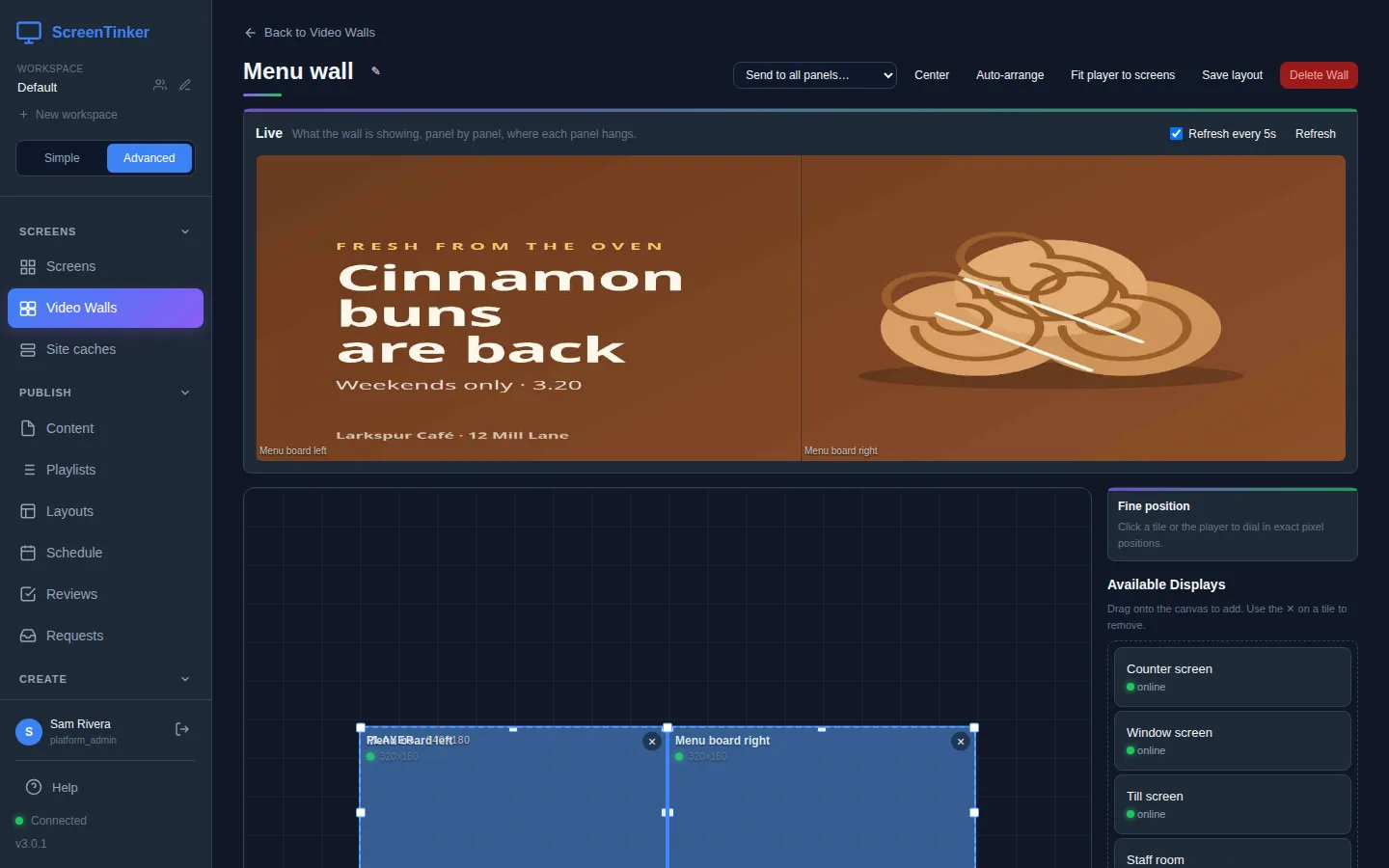Toggle the Refresh every 5s checkbox
The width and height of the screenshot is (1389, 868).
(x=1176, y=134)
